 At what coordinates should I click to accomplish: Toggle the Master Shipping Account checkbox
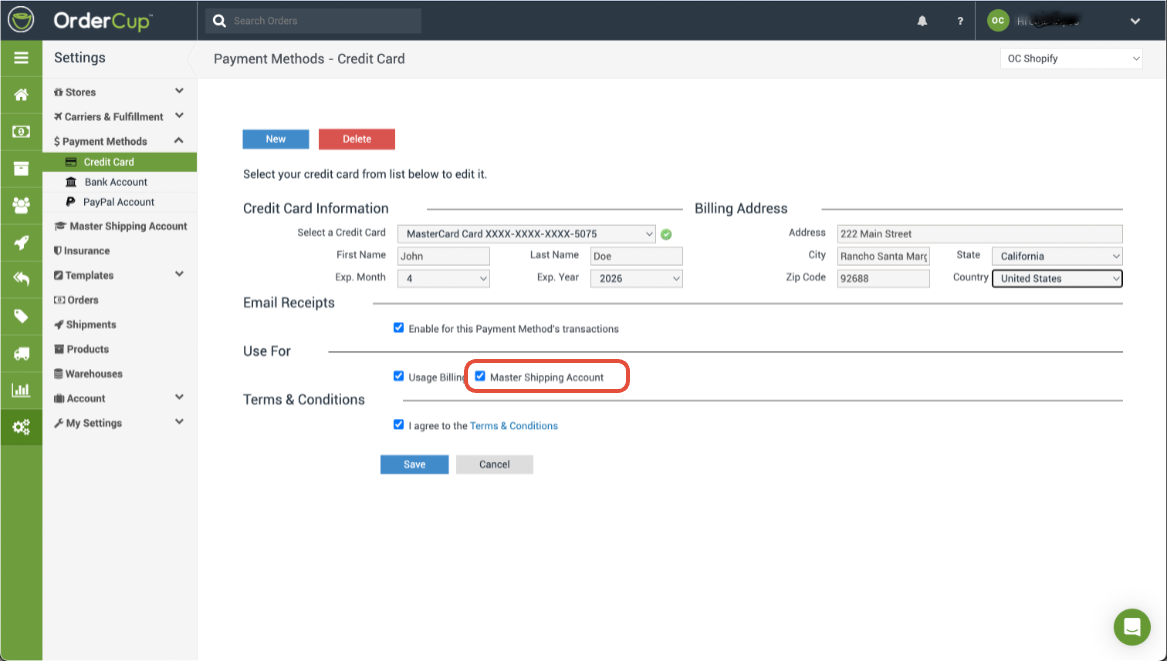point(480,376)
